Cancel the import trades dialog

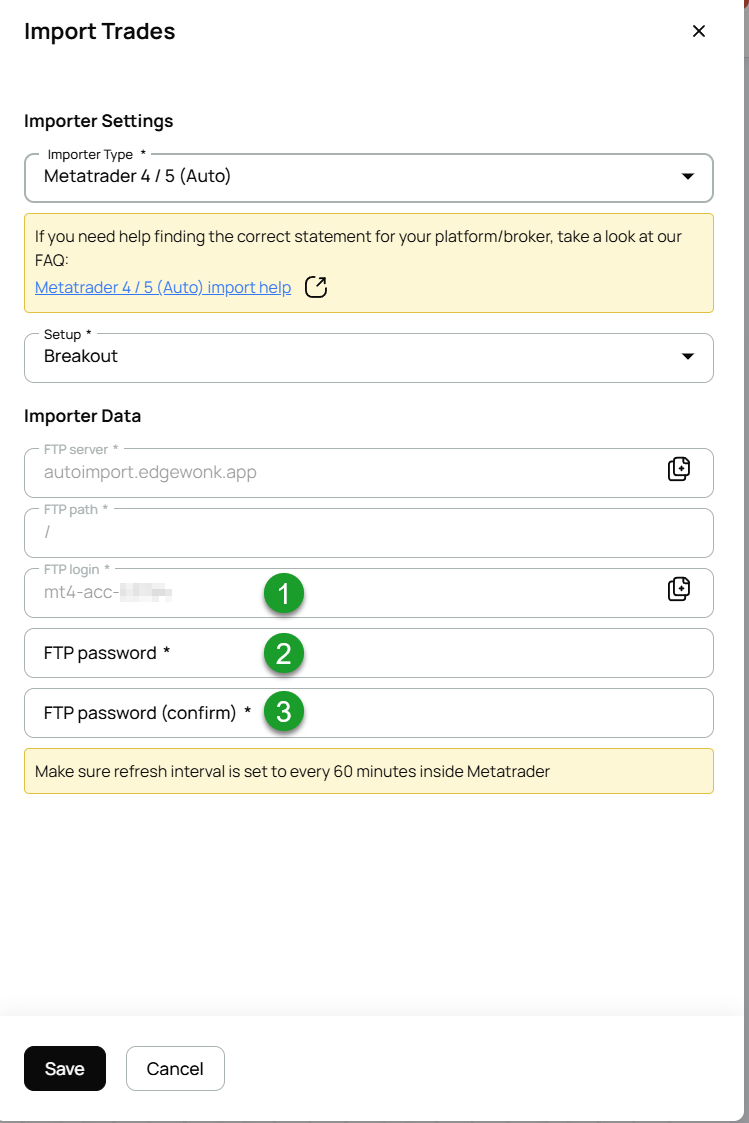175,1068
